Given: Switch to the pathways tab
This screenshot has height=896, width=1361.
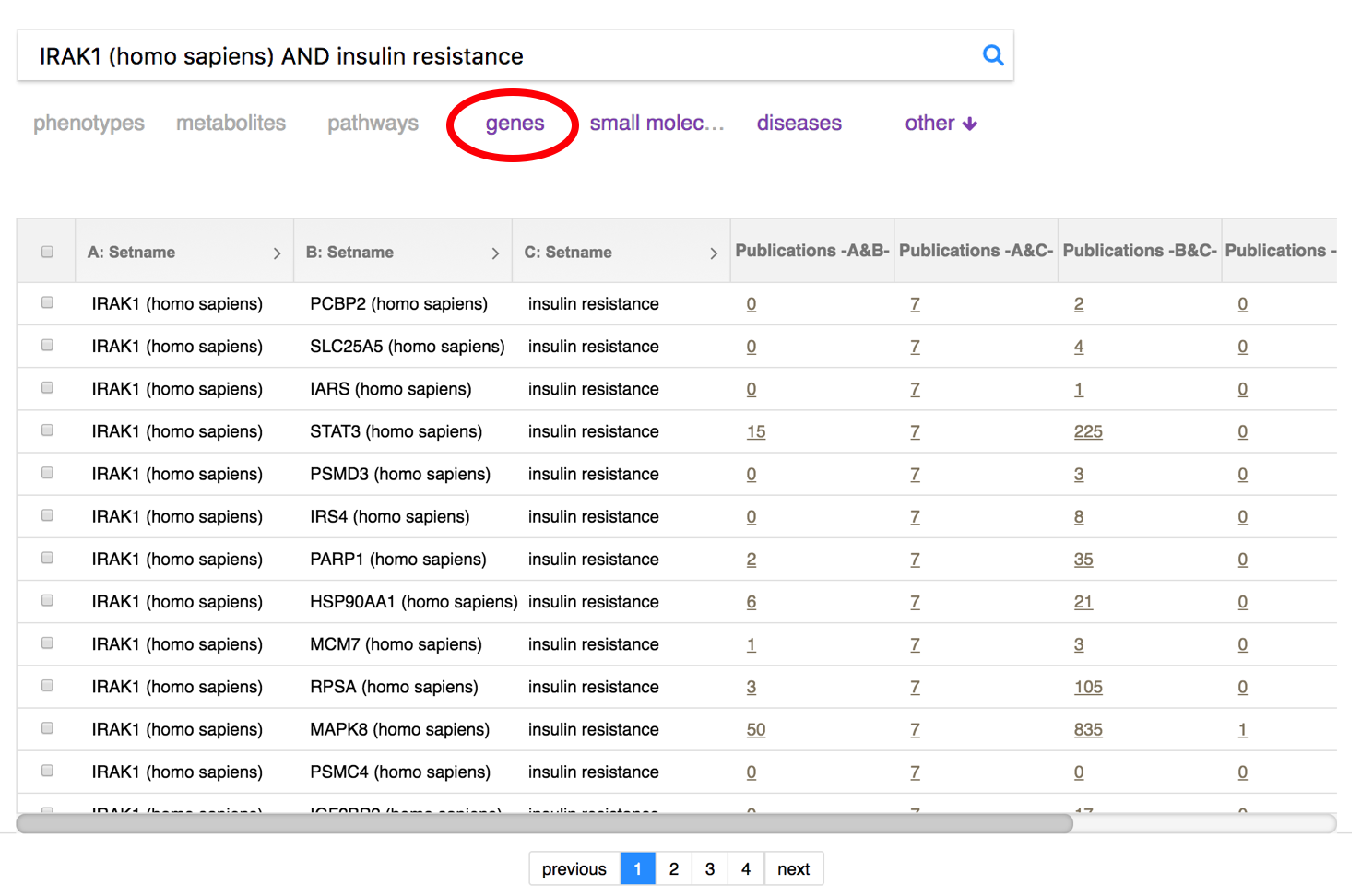Looking at the screenshot, I should (x=373, y=124).
